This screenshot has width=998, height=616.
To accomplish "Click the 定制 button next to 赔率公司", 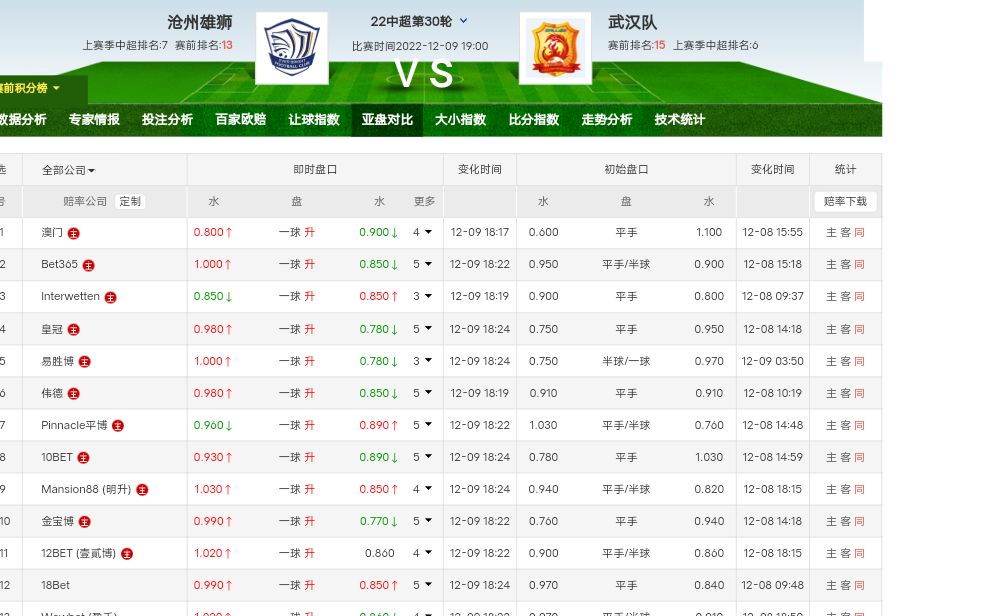I will point(130,201).
